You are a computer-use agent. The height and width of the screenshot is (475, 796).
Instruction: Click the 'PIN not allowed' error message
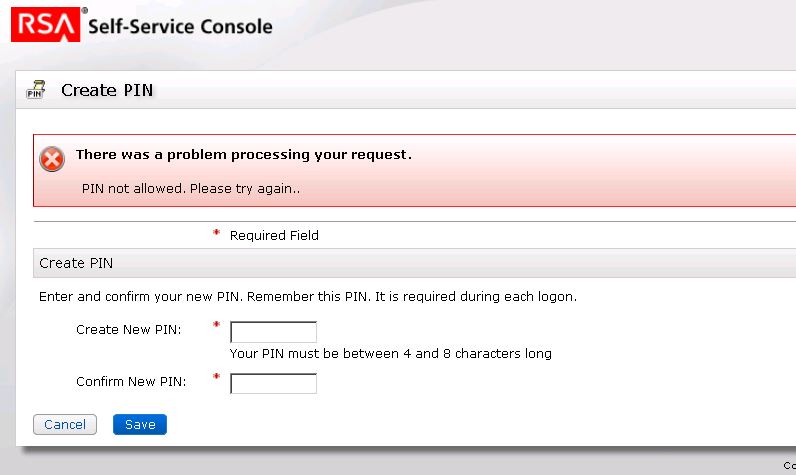(190, 188)
